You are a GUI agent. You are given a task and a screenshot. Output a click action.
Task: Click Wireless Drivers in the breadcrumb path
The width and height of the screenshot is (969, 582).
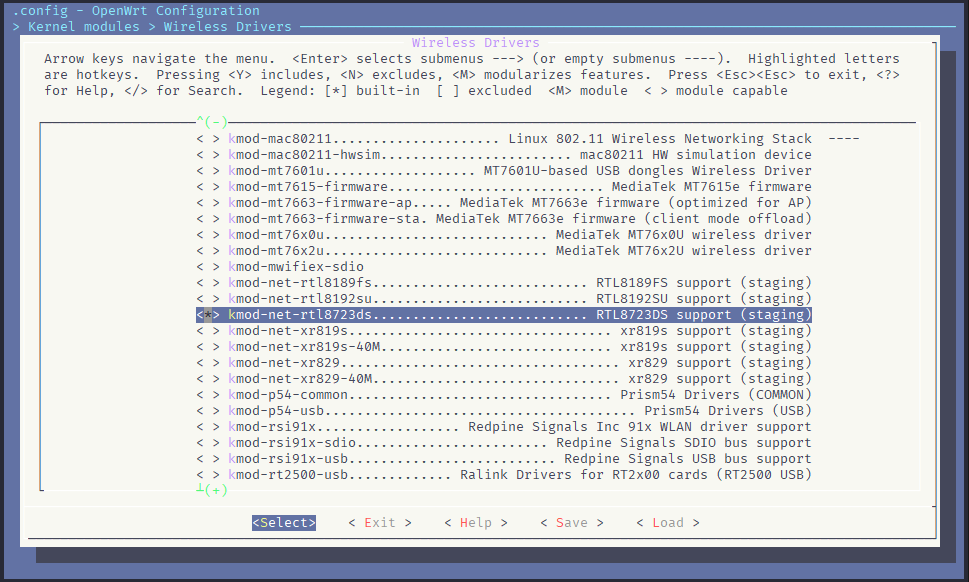(228, 27)
